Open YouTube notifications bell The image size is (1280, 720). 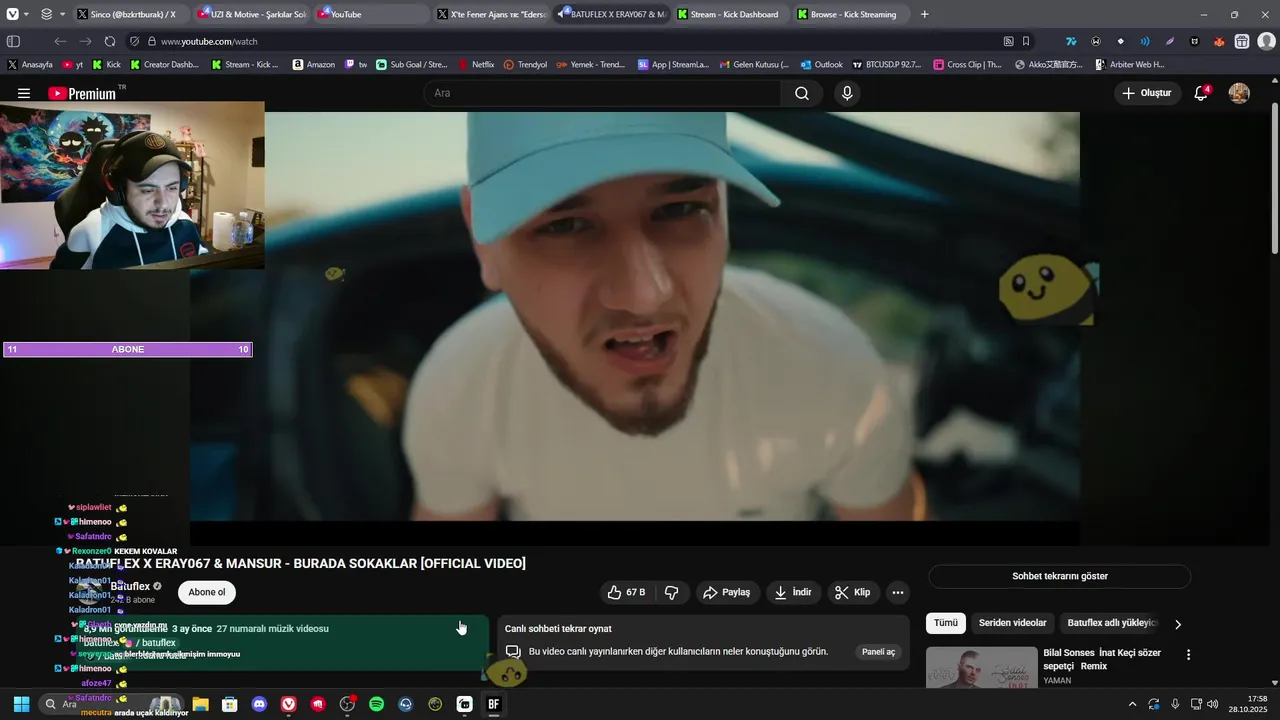coord(1201,93)
